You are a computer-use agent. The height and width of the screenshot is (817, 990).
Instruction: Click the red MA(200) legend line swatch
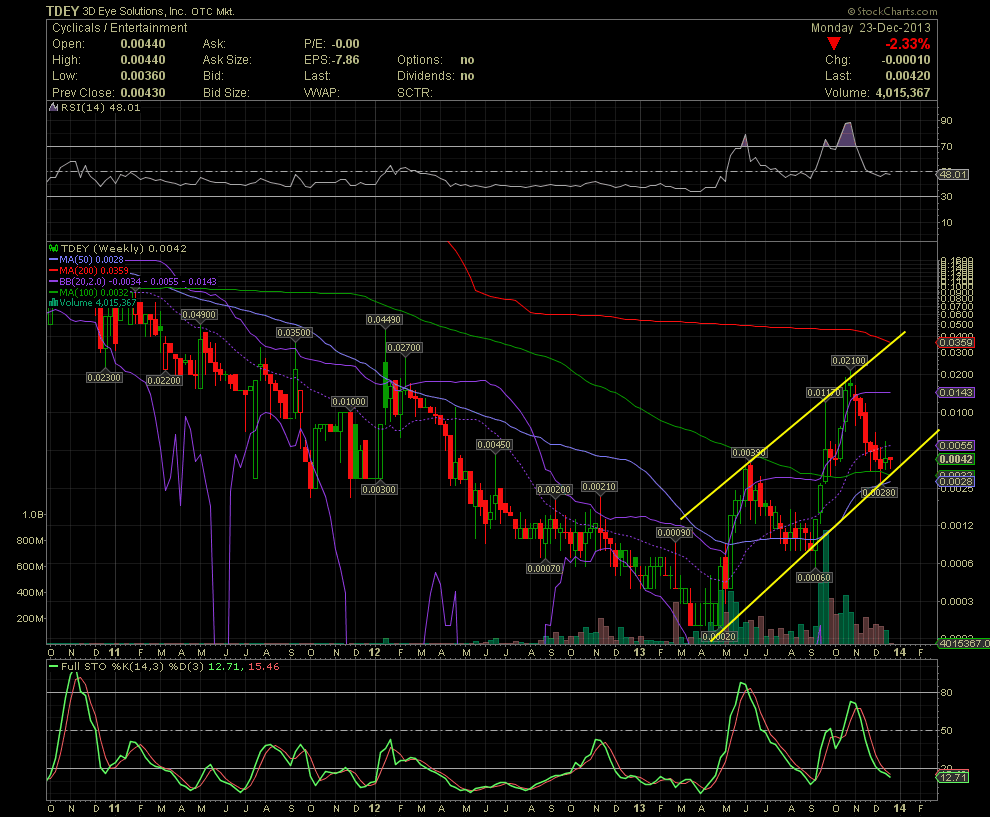tap(54, 270)
